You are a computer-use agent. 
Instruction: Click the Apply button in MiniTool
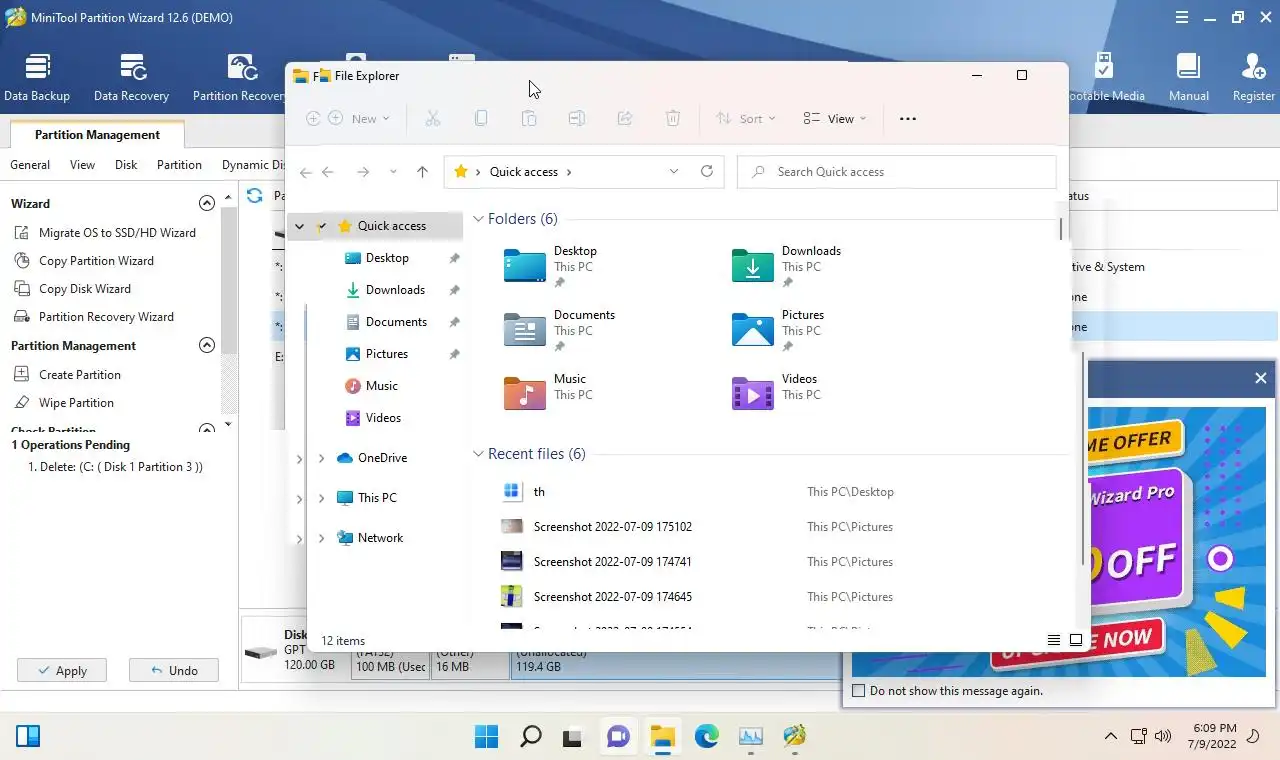pos(61,670)
